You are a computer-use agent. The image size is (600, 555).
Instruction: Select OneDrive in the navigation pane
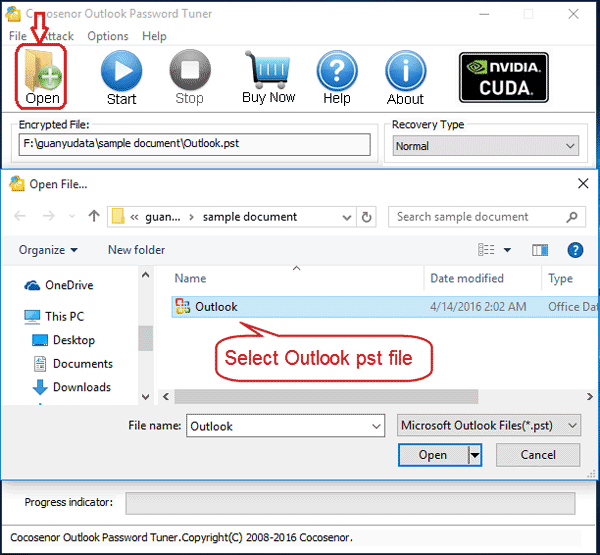click(x=59, y=285)
